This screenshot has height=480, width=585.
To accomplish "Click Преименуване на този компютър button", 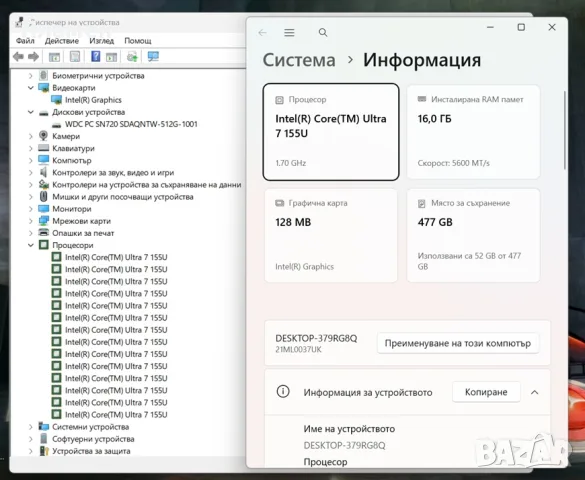I will [x=458, y=343].
